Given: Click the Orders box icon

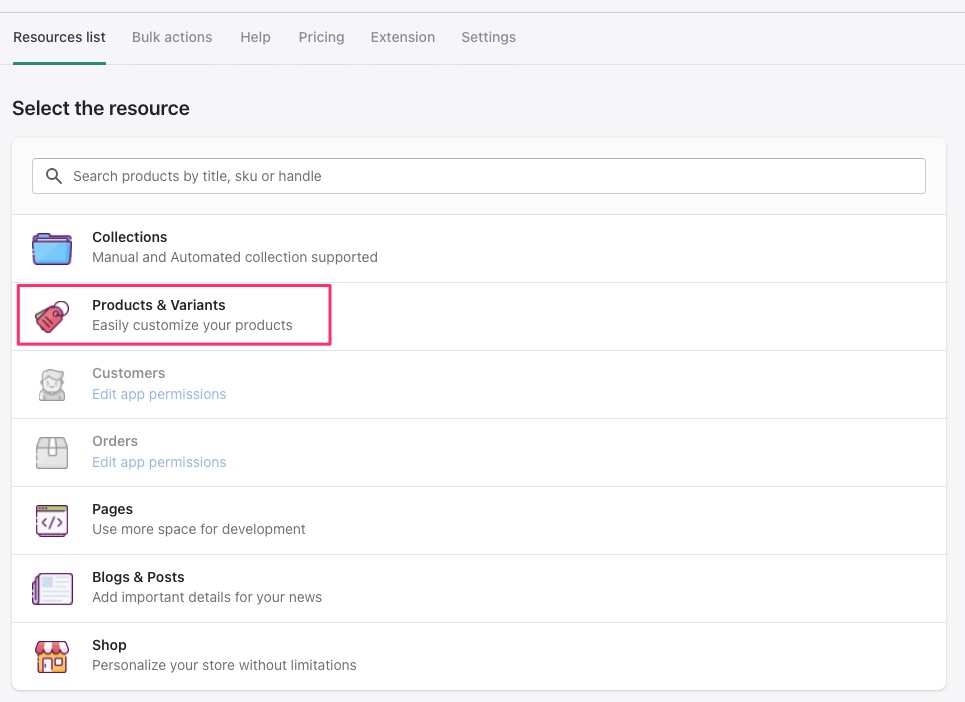Looking at the screenshot, I should [x=52, y=453].
